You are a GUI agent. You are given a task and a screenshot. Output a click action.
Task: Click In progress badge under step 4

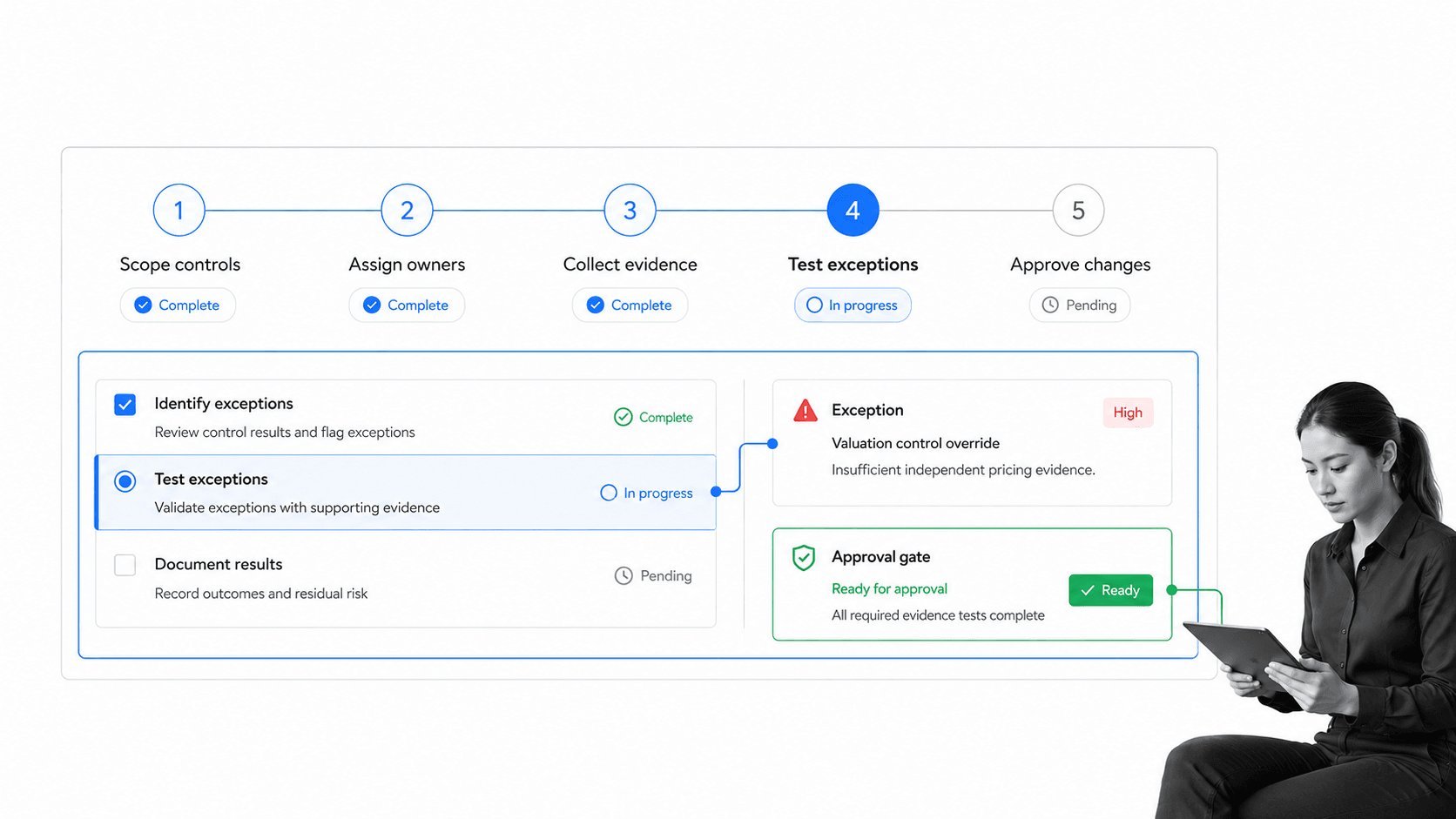tap(853, 305)
